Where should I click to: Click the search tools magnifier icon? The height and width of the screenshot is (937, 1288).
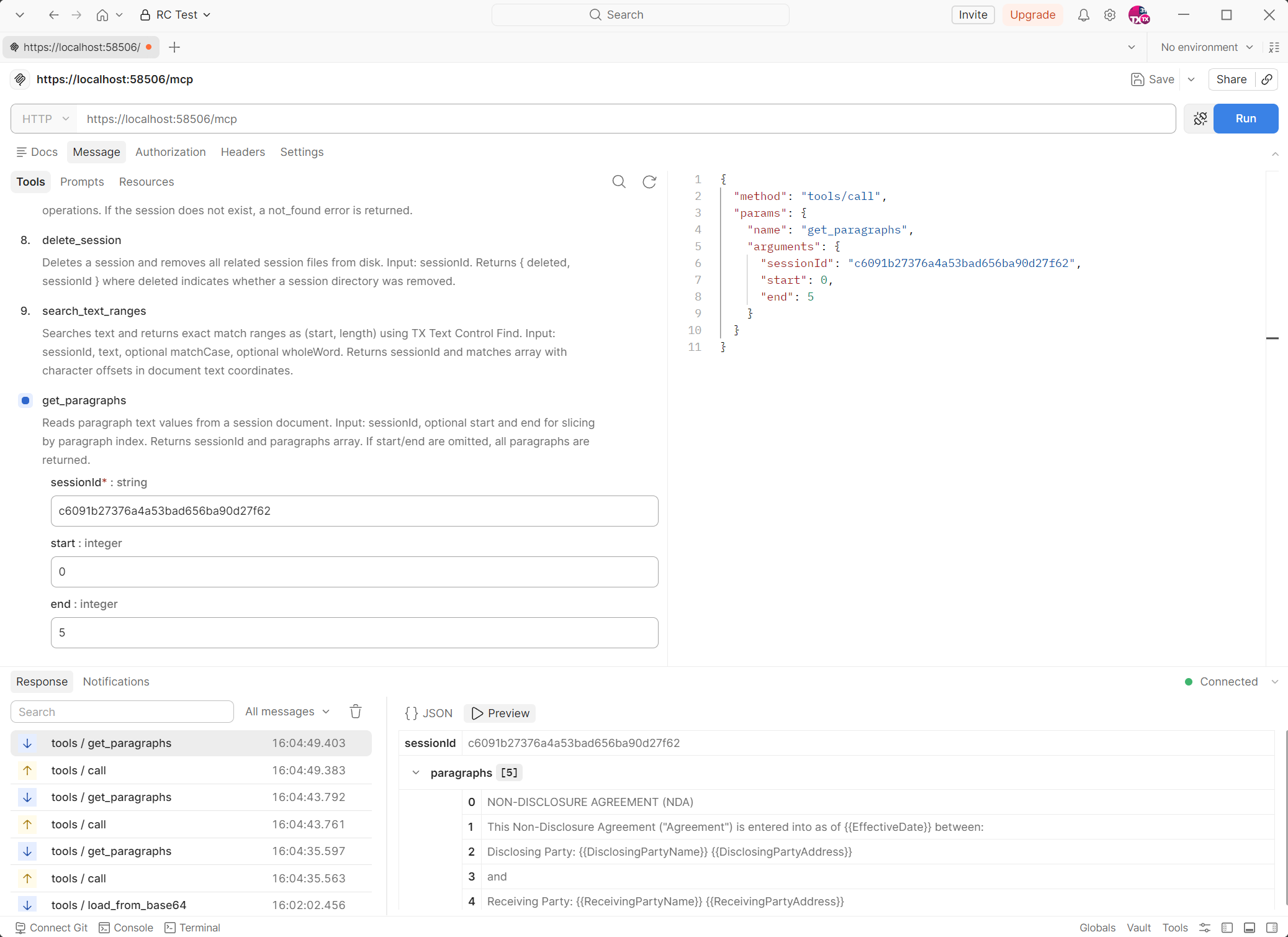(x=619, y=182)
